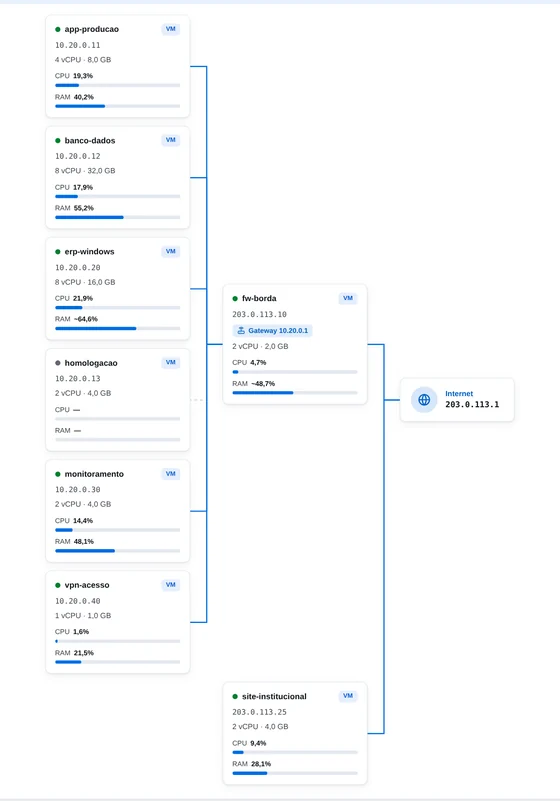Click the green status dot of app-producao
The height and width of the screenshot is (801, 560).
tap(58, 29)
